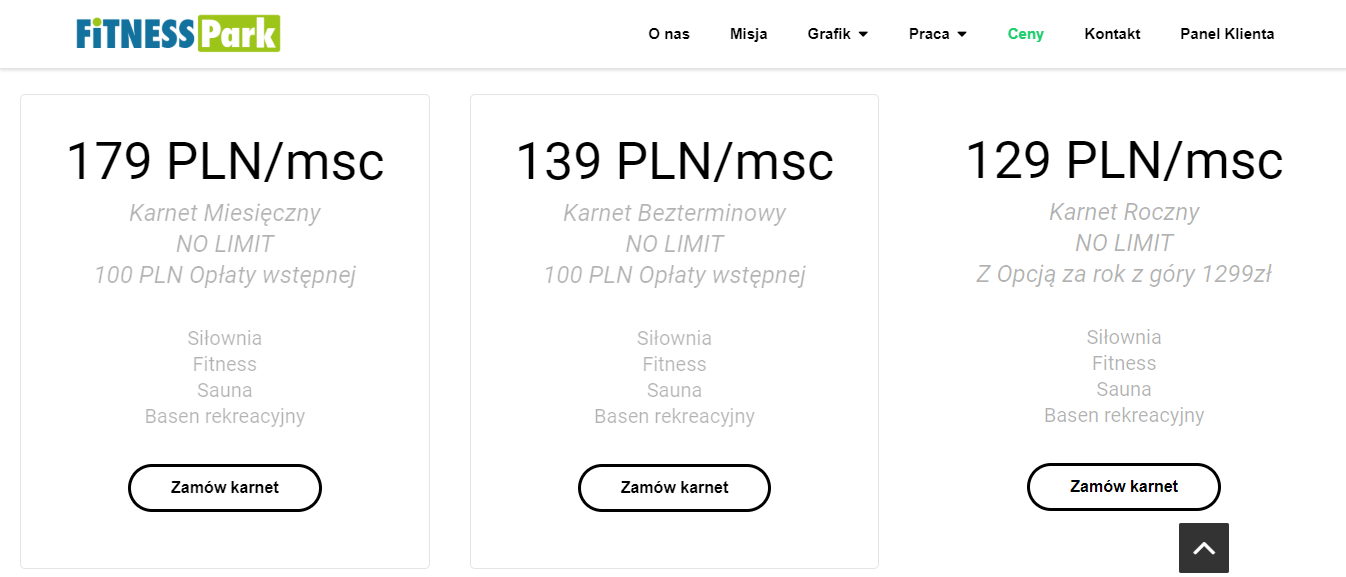Order the 179 PLN monthly pass
The image size is (1346, 577).
[225, 488]
